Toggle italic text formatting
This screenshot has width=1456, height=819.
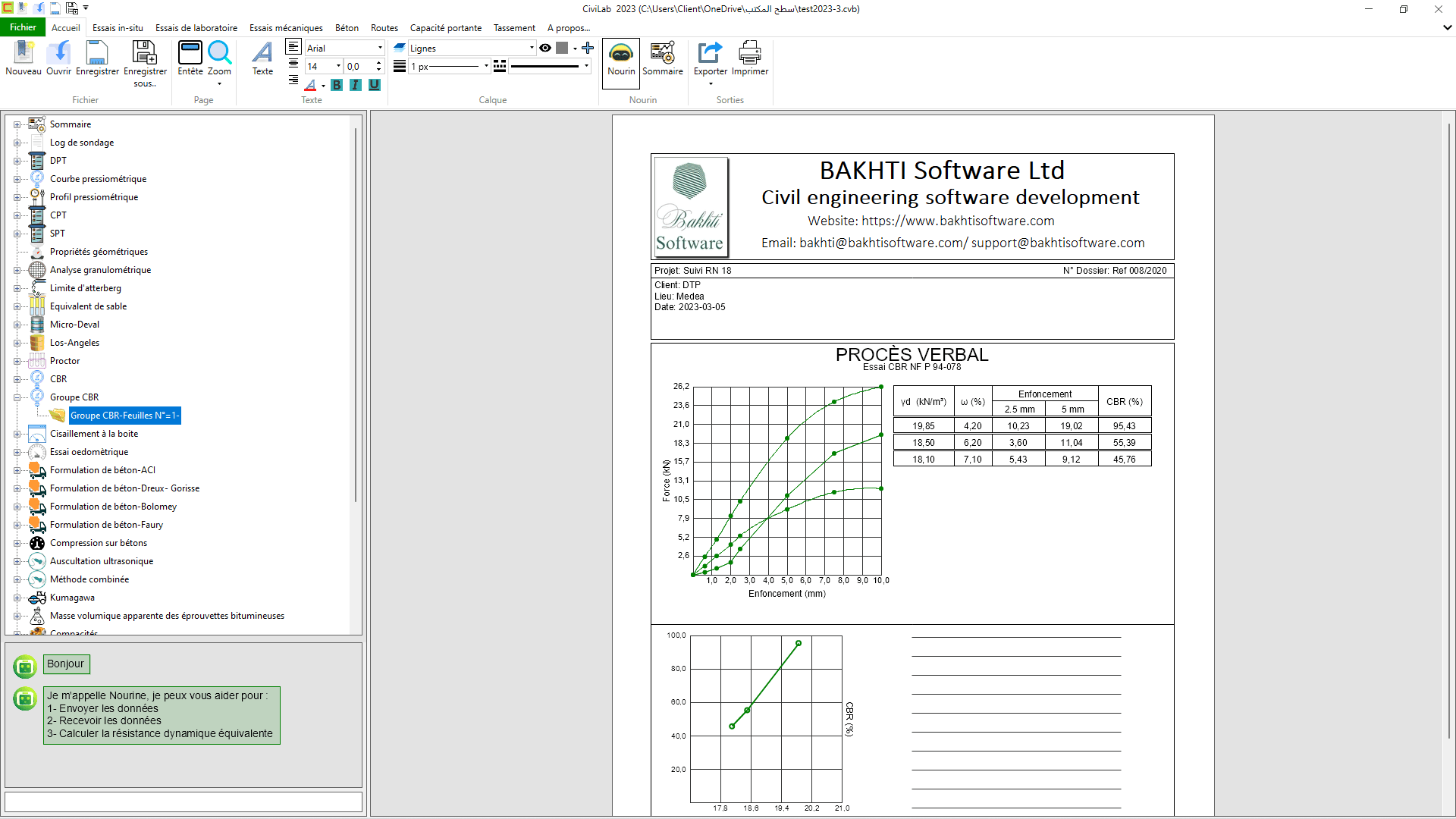(x=356, y=85)
